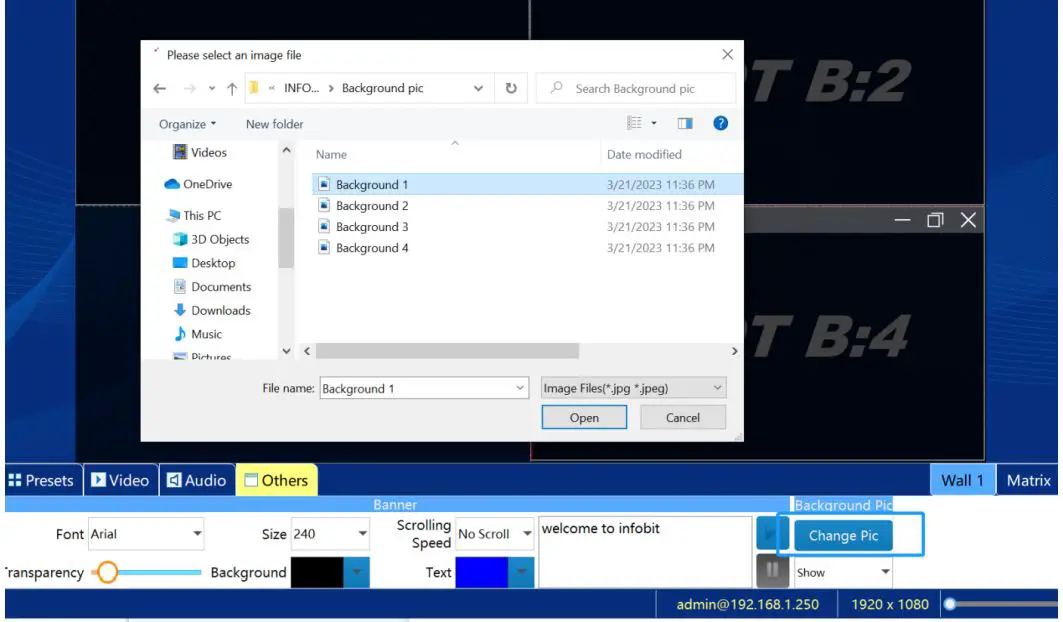
Task: Expand the address bar path dropdown
Action: 478,88
